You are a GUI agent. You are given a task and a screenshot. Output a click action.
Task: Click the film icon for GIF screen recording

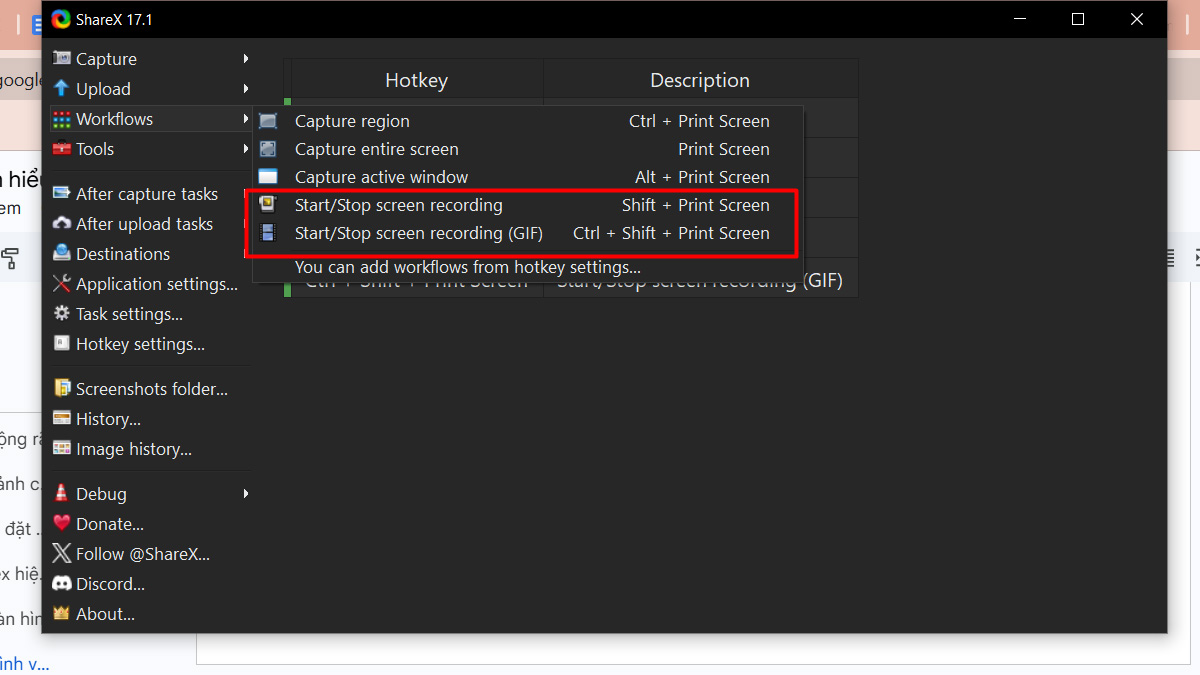pyautogui.click(x=268, y=233)
